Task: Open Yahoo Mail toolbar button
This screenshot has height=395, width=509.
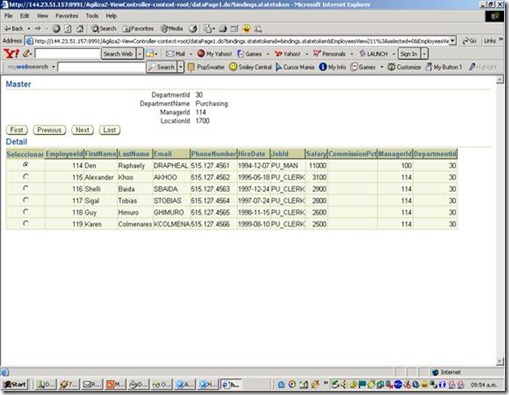Action: pyautogui.click(x=175, y=54)
